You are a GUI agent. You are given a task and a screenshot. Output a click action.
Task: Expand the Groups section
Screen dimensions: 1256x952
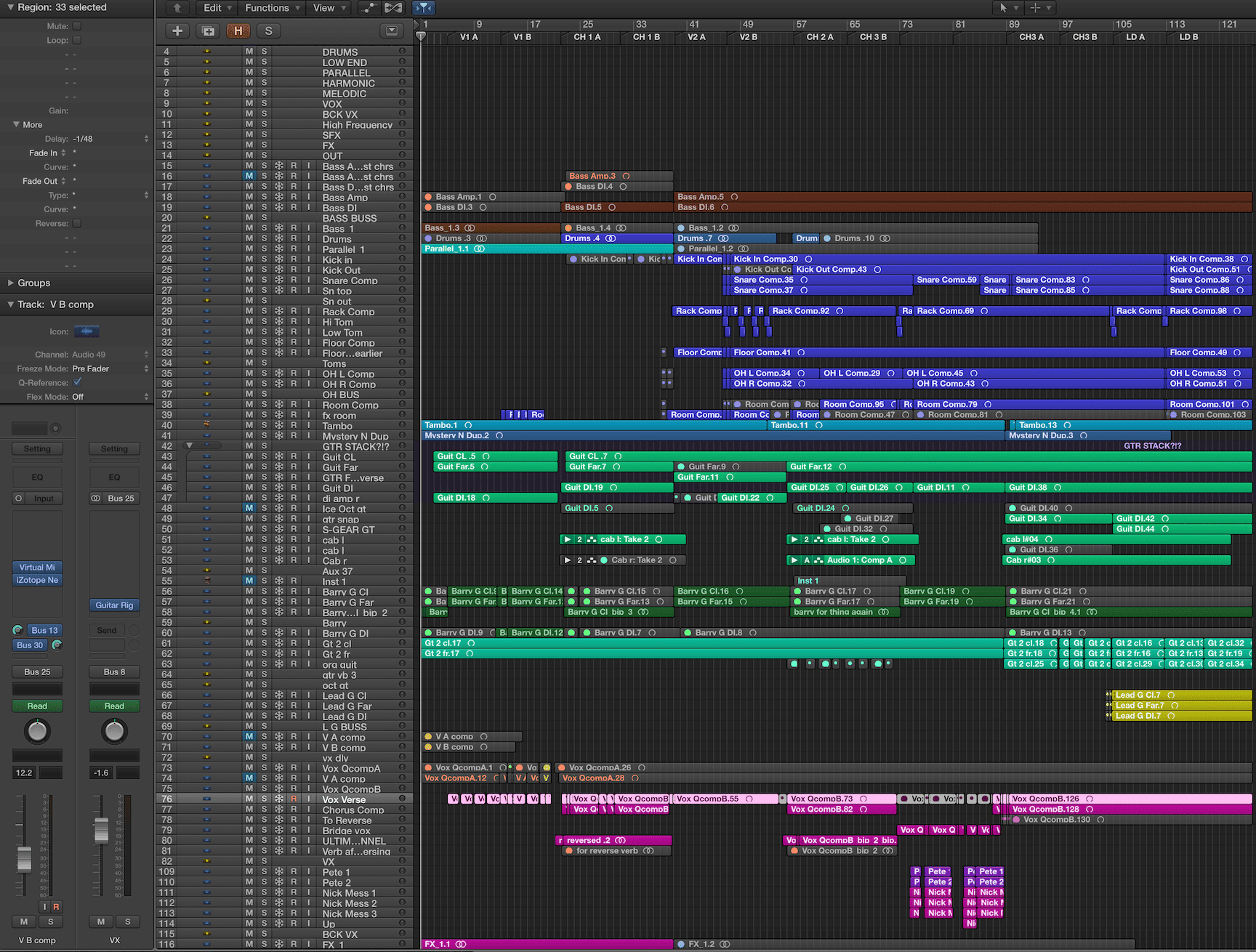[11, 283]
